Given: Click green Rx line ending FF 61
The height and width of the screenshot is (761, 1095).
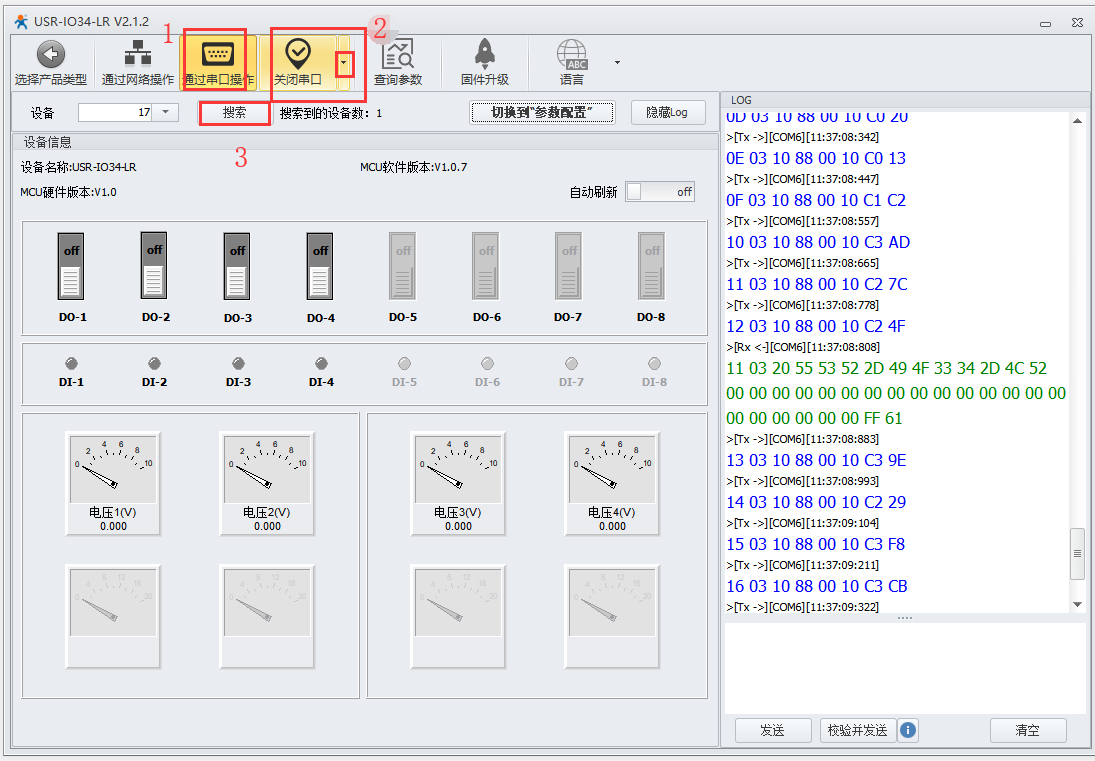Looking at the screenshot, I should tap(814, 418).
